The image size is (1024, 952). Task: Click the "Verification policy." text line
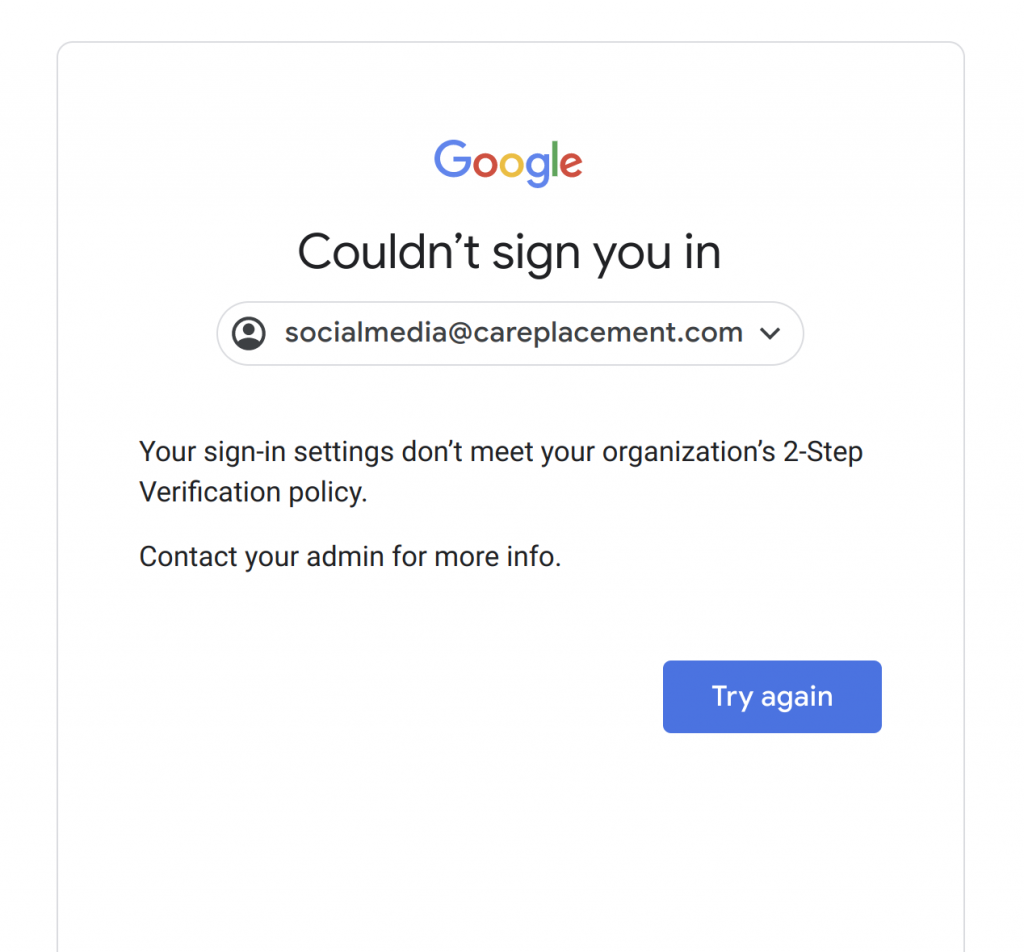pyautogui.click(x=253, y=492)
